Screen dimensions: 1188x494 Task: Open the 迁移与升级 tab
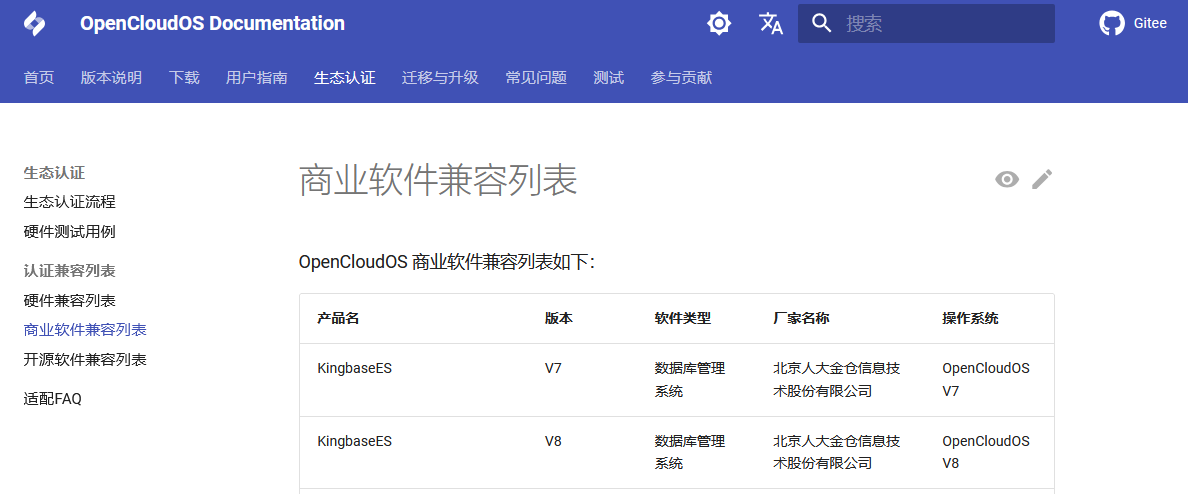pyautogui.click(x=440, y=77)
